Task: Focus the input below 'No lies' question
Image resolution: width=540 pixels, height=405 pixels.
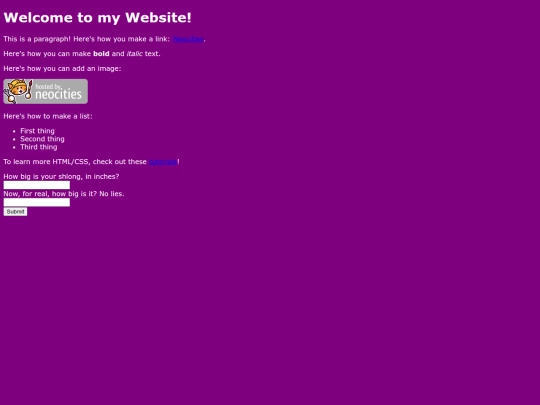Action: pos(37,202)
